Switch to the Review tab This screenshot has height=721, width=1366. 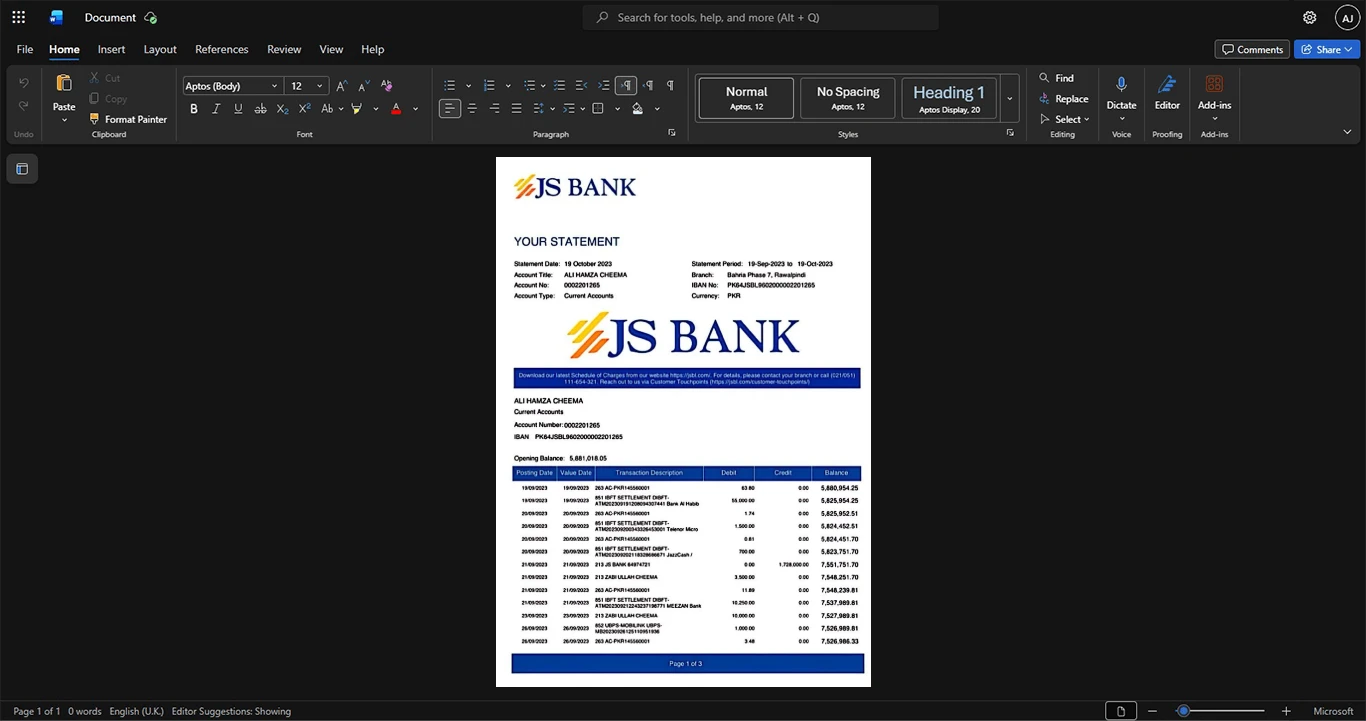(x=284, y=49)
